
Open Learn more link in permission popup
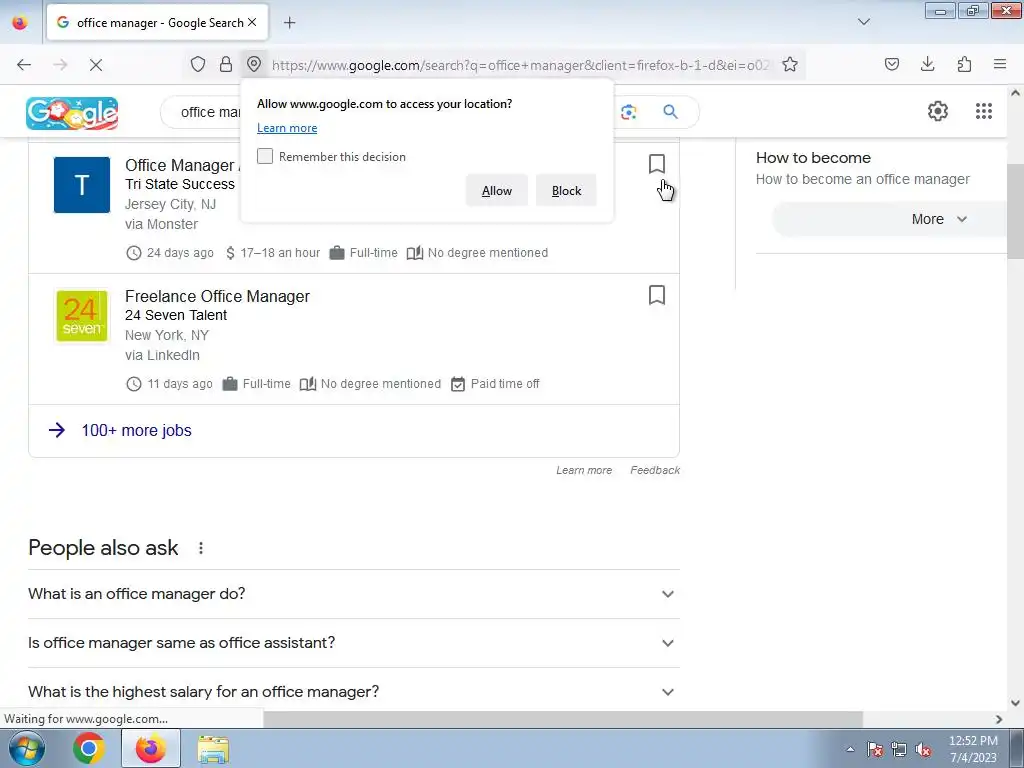pos(287,128)
